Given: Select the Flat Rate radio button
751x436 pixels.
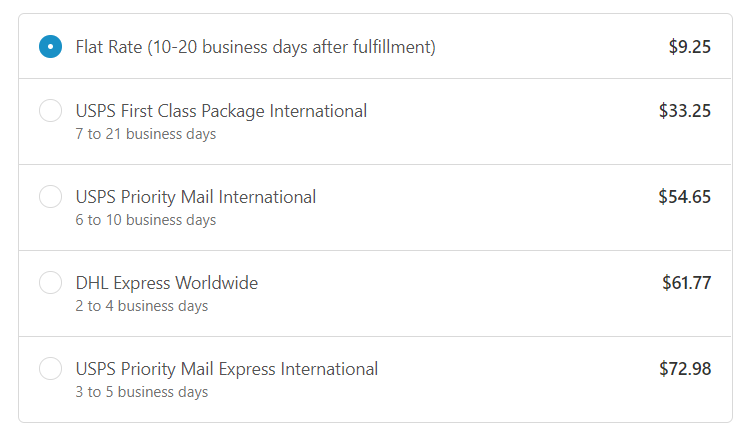Looking at the screenshot, I should pos(50,47).
